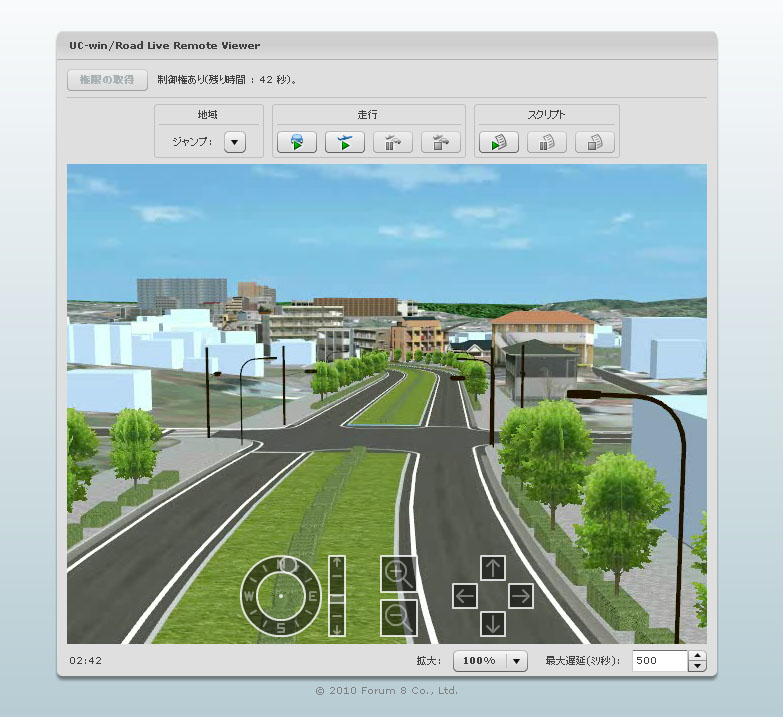Click the 走行 group label
The width and height of the screenshot is (783, 717).
coord(368,115)
